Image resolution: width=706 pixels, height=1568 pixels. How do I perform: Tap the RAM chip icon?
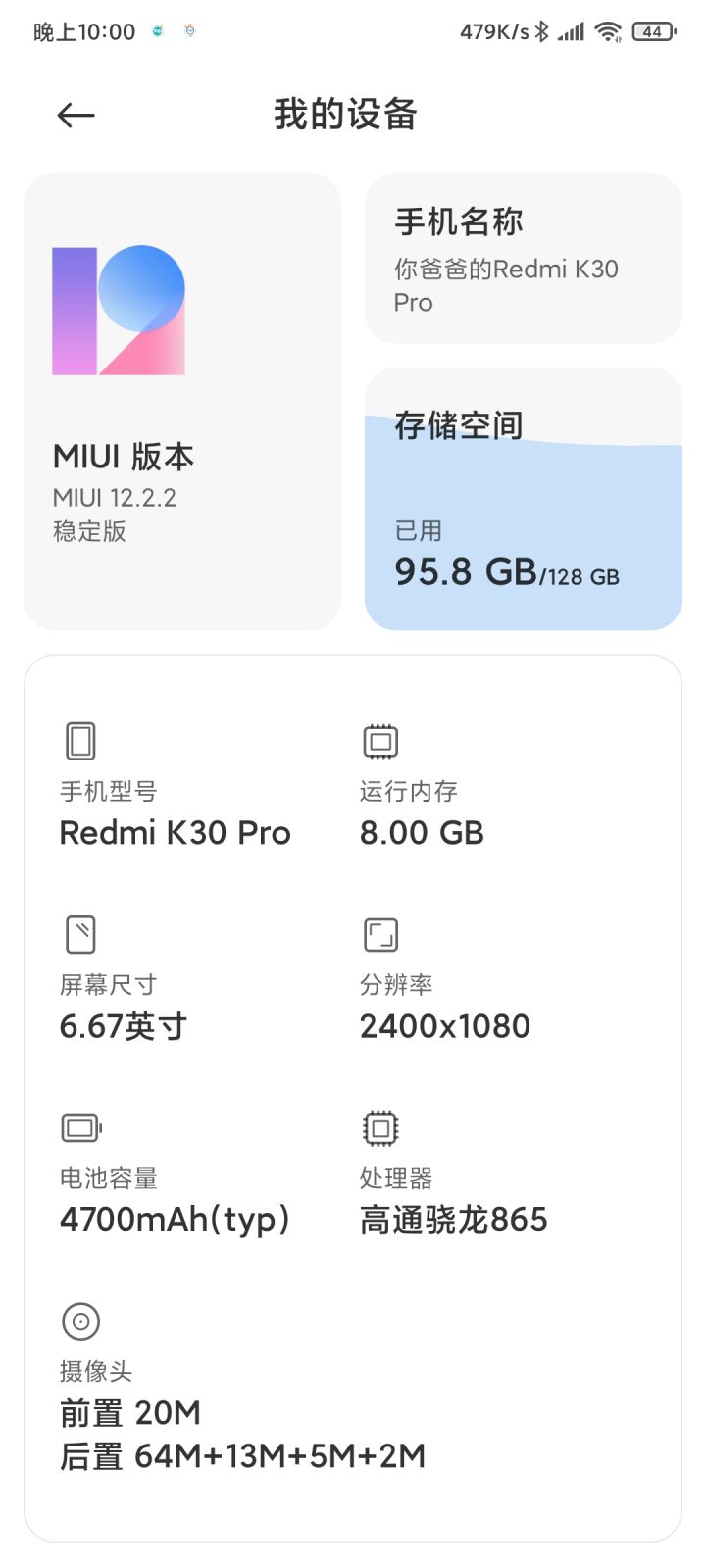[x=380, y=741]
